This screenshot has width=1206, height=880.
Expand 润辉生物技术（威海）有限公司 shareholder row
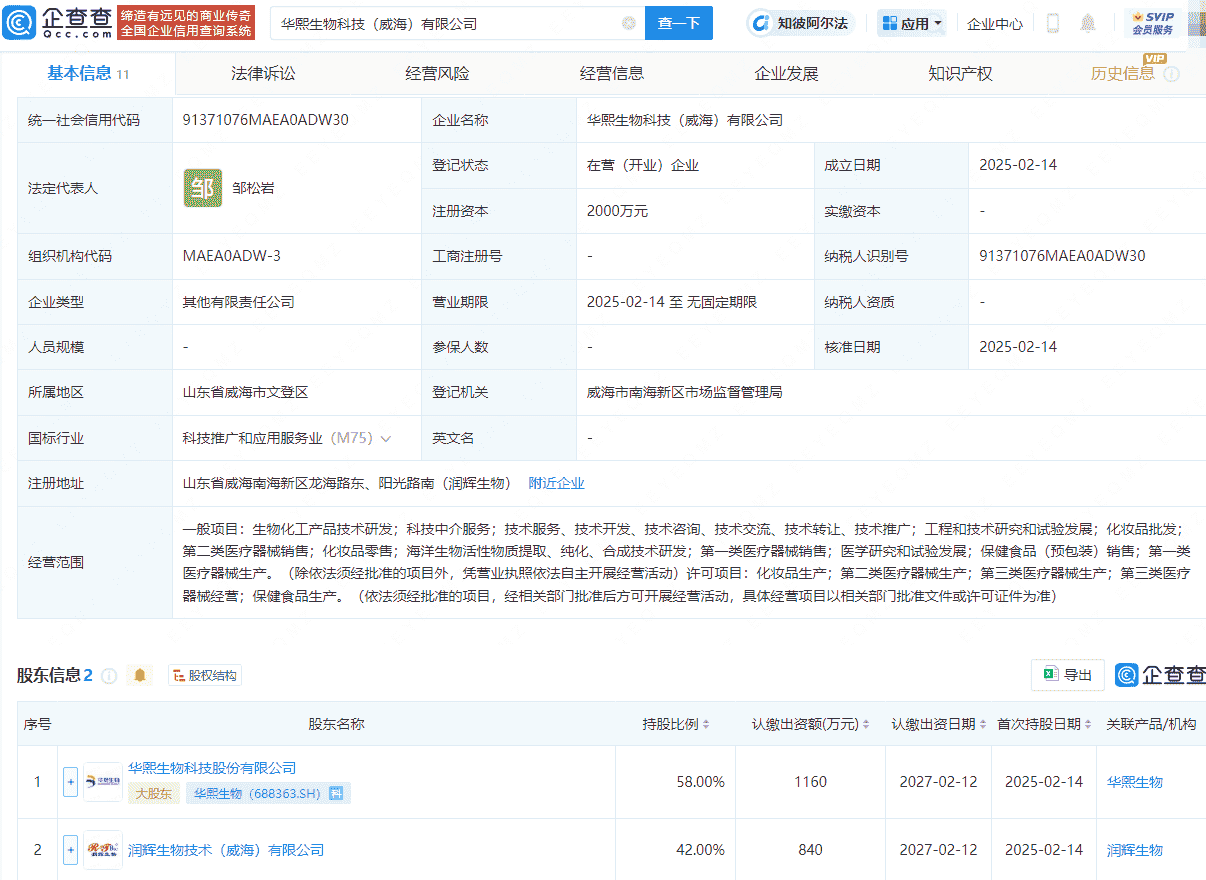tap(70, 849)
